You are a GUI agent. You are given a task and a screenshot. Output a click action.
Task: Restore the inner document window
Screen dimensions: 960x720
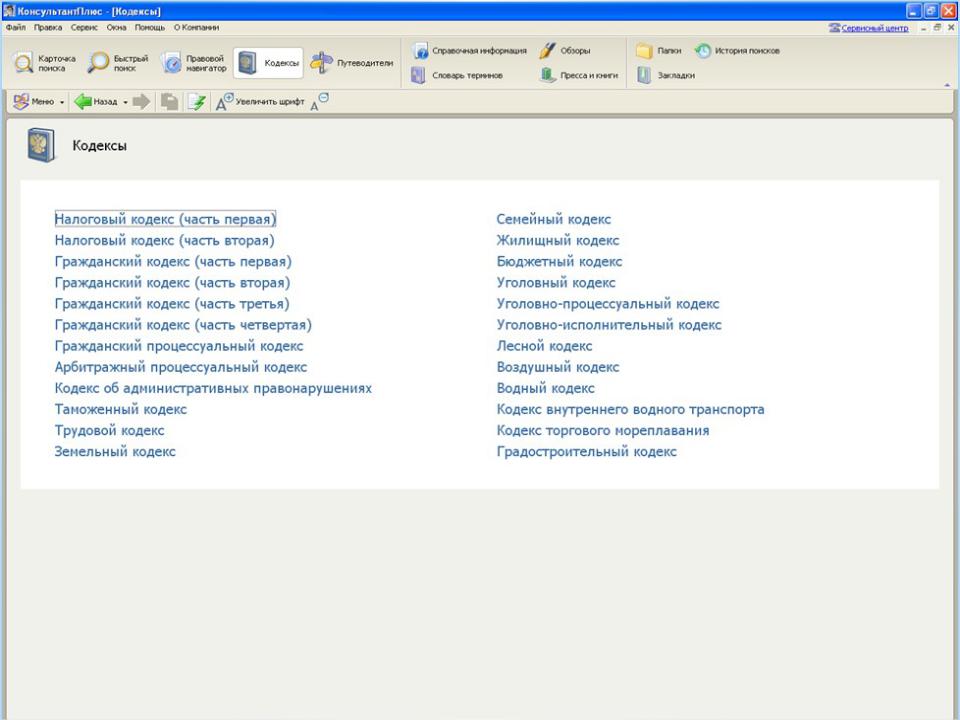tap(937, 28)
